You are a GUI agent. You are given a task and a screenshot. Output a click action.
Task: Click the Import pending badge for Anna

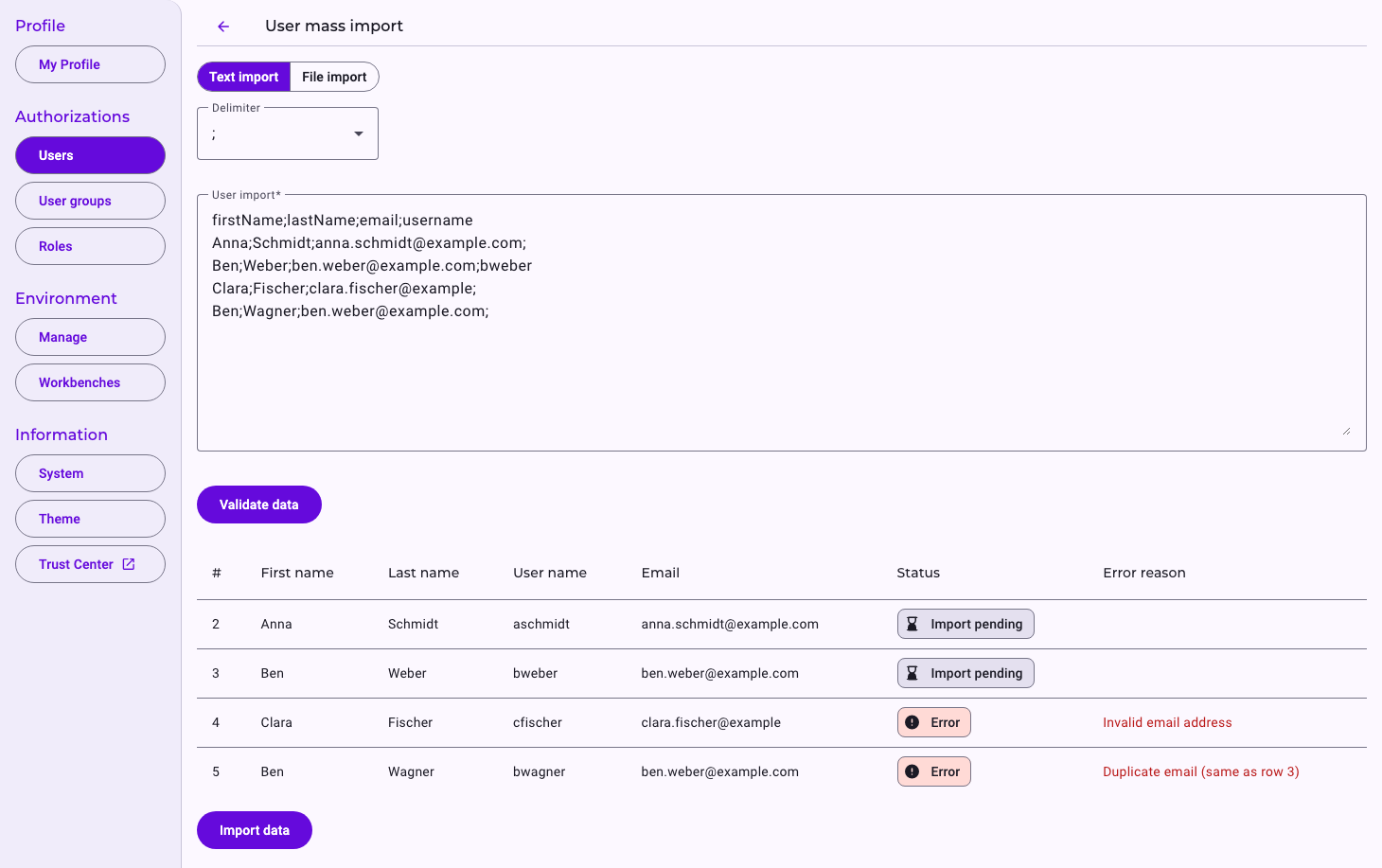click(x=966, y=624)
